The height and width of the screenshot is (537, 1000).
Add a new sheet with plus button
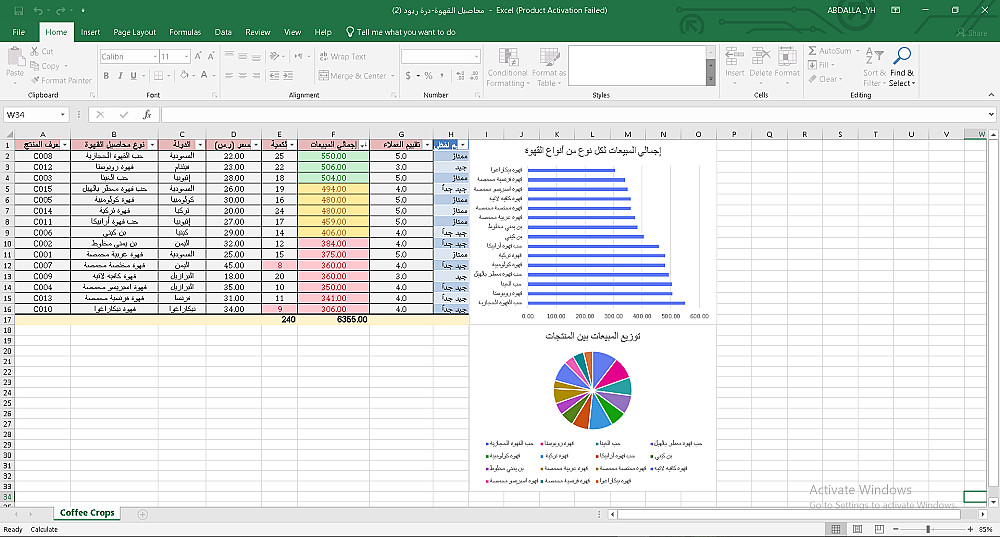[x=142, y=514]
